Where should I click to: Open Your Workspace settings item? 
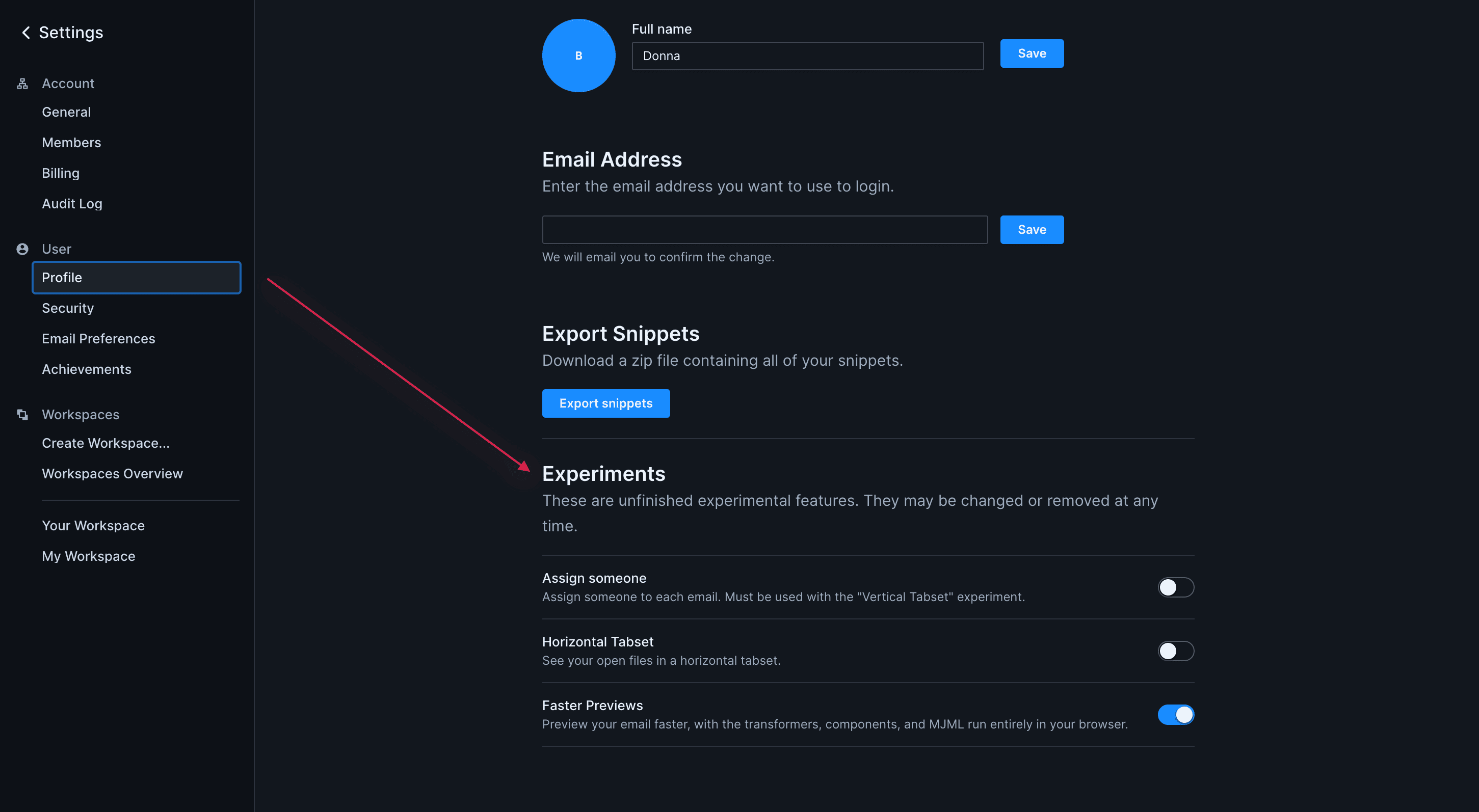[93, 525]
